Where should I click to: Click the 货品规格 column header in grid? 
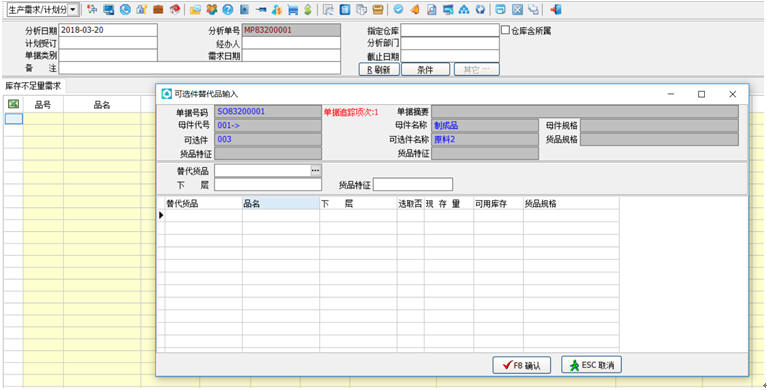(x=571, y=204)
